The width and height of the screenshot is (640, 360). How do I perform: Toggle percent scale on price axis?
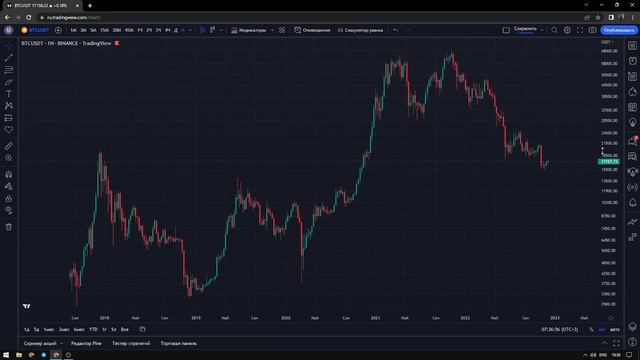pyautogui.click(x=591, y=329)
